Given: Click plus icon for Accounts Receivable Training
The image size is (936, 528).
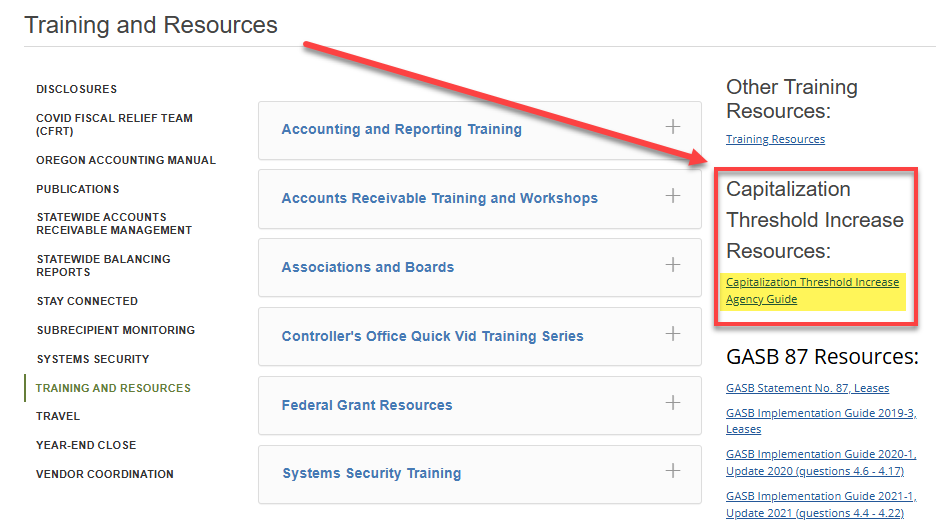Looking at the screenshot, I should click(673, 196).
